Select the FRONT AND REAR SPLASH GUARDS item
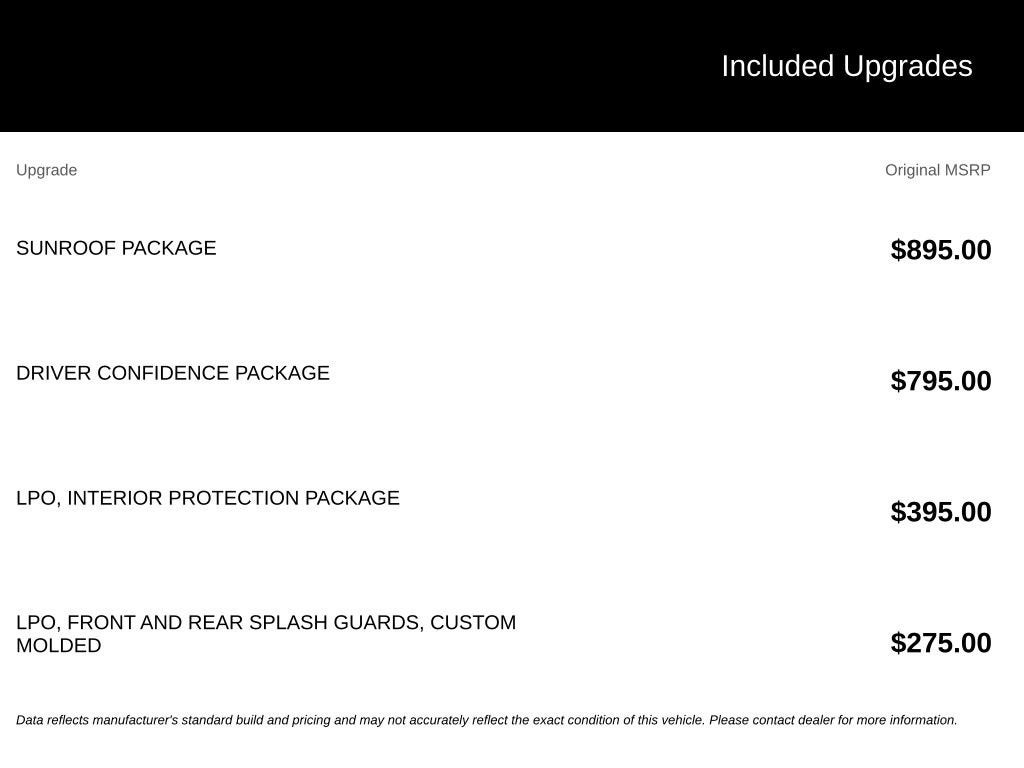Image resolution: width=1024 pixels, height=768 pixels. tap(266, 633)
